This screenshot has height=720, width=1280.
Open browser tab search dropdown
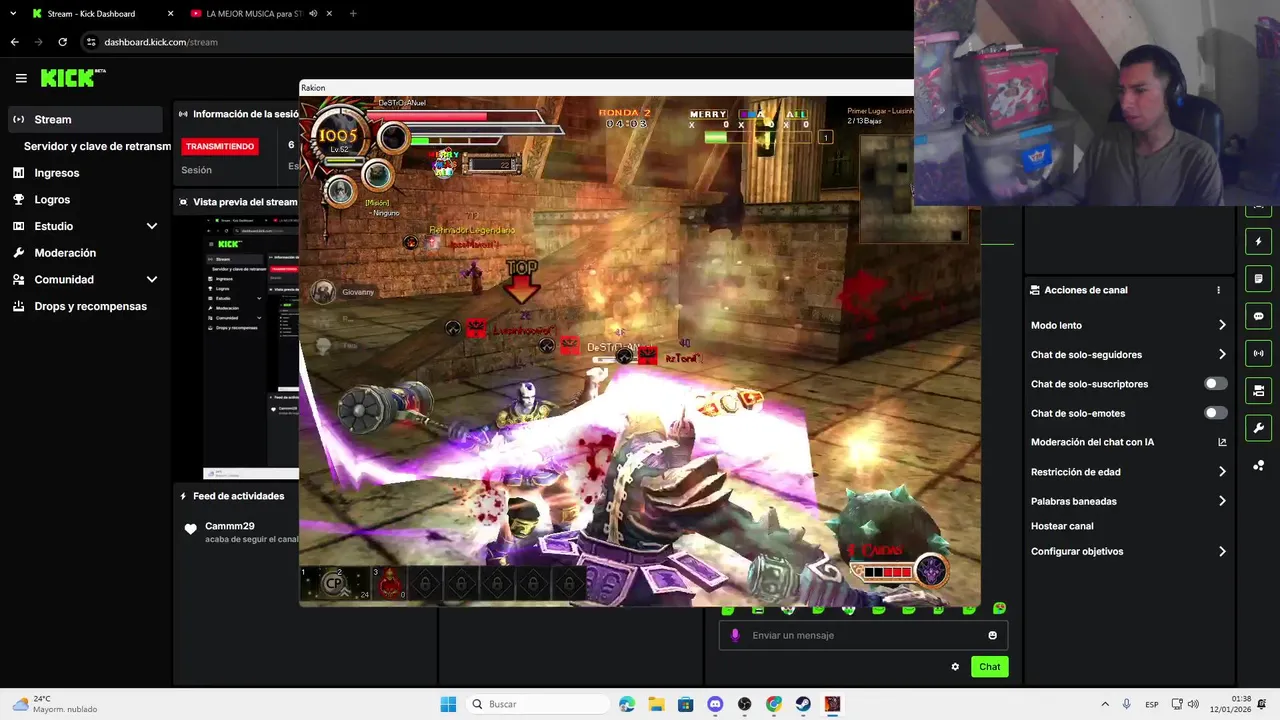click(13, 14)
